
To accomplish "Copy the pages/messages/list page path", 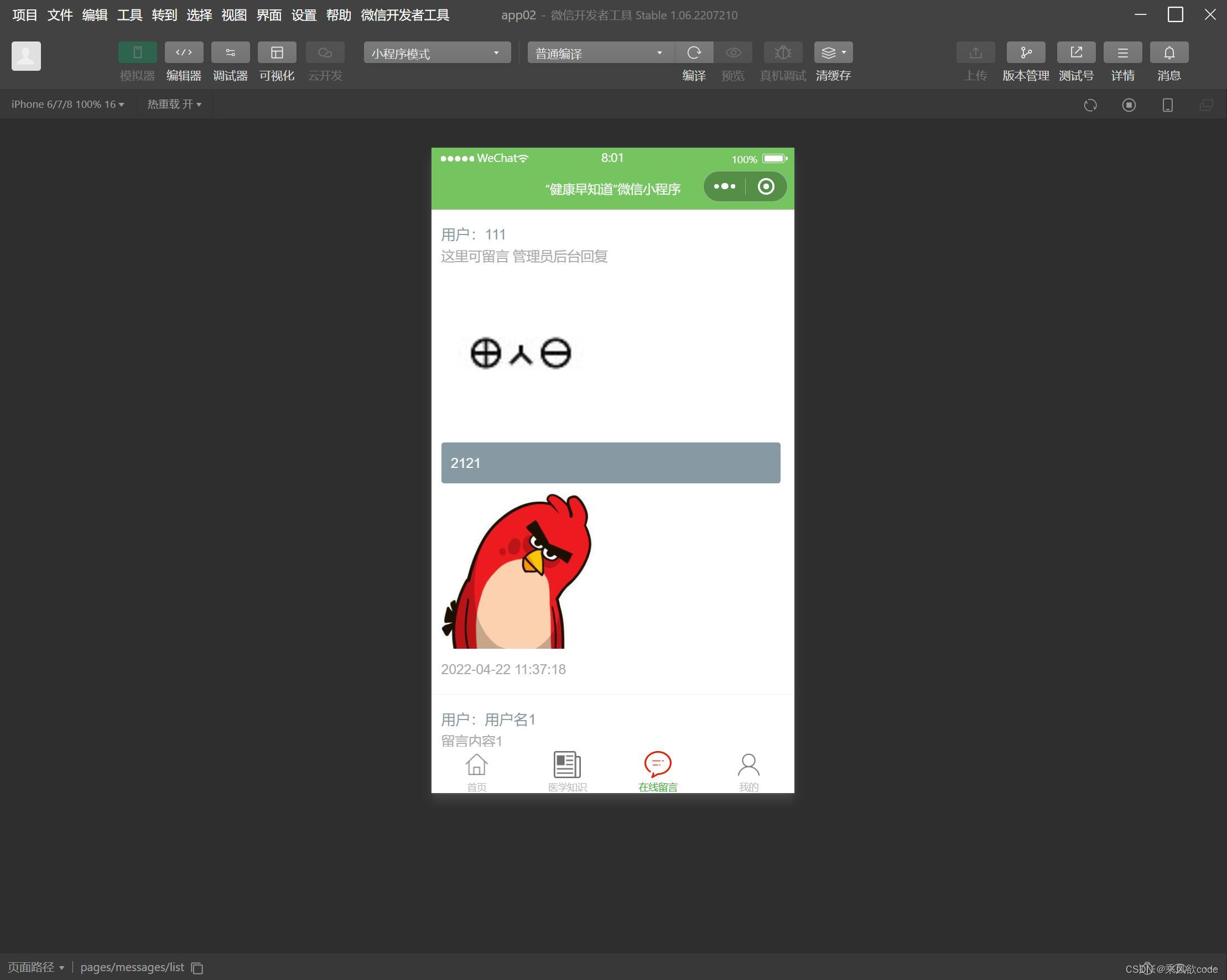I will pyautogui.click(x=196, y=967).
